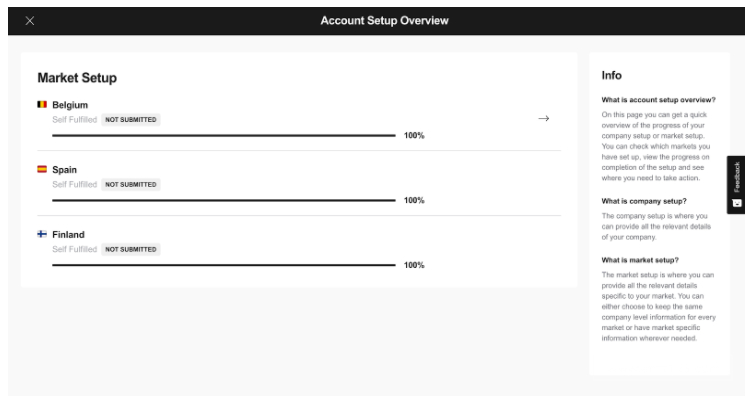
Task: Click the Finland progress bar
Action: (x=223, y=265)
